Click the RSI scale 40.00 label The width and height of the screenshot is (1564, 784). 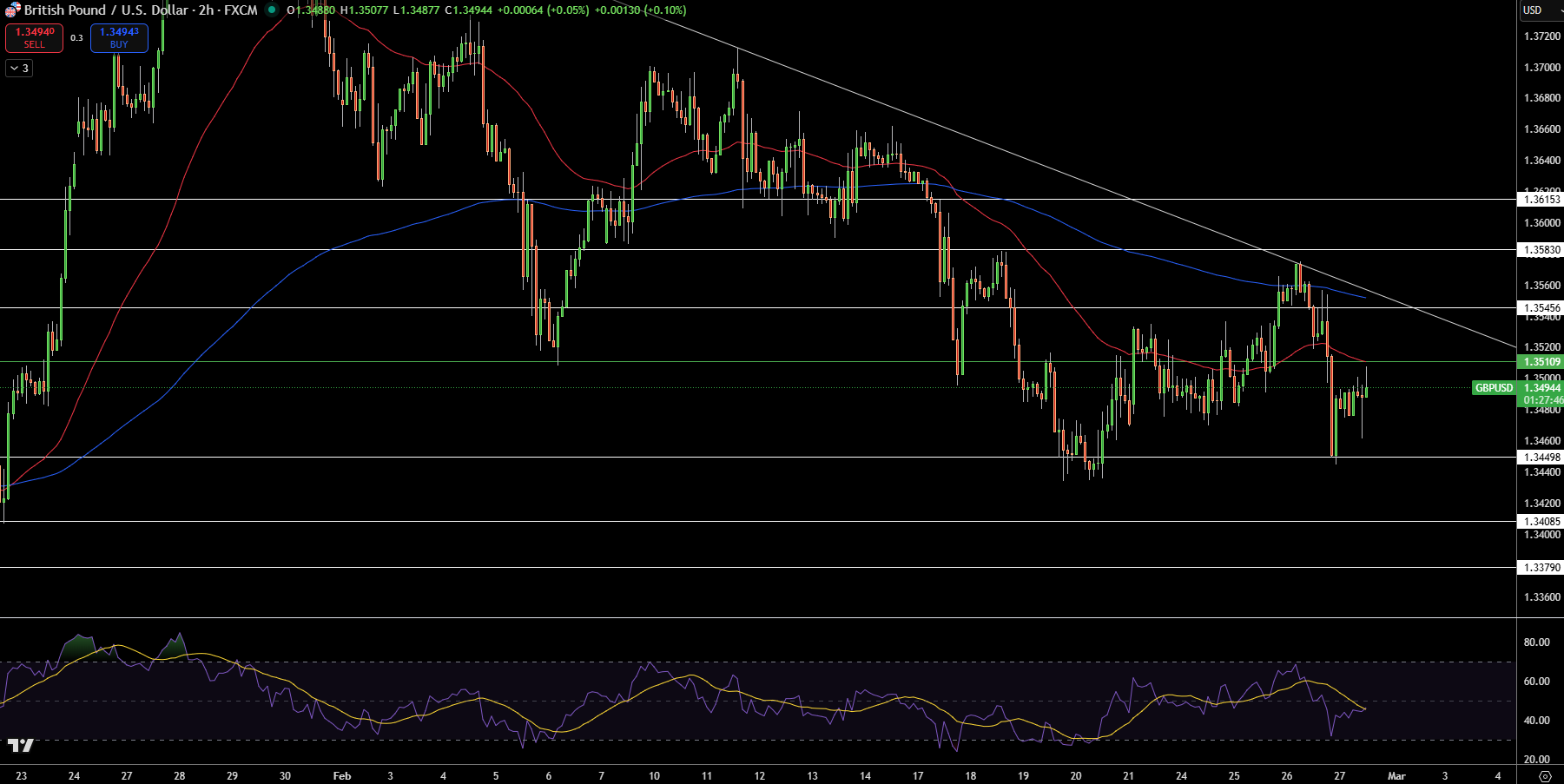tap(1536, 720)
